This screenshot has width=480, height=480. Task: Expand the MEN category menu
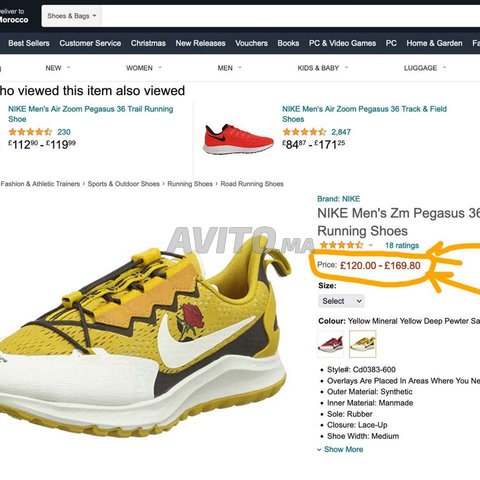[229, 68]
